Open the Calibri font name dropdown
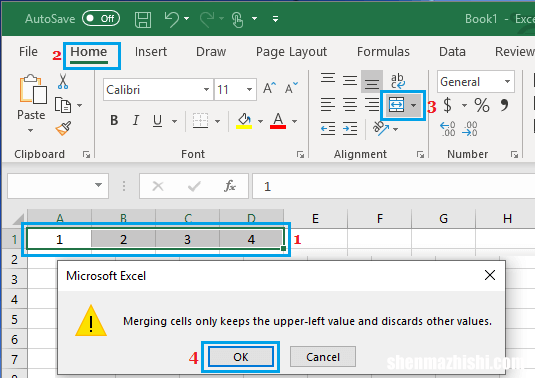The image size is (535, 378). pos(206,89)
